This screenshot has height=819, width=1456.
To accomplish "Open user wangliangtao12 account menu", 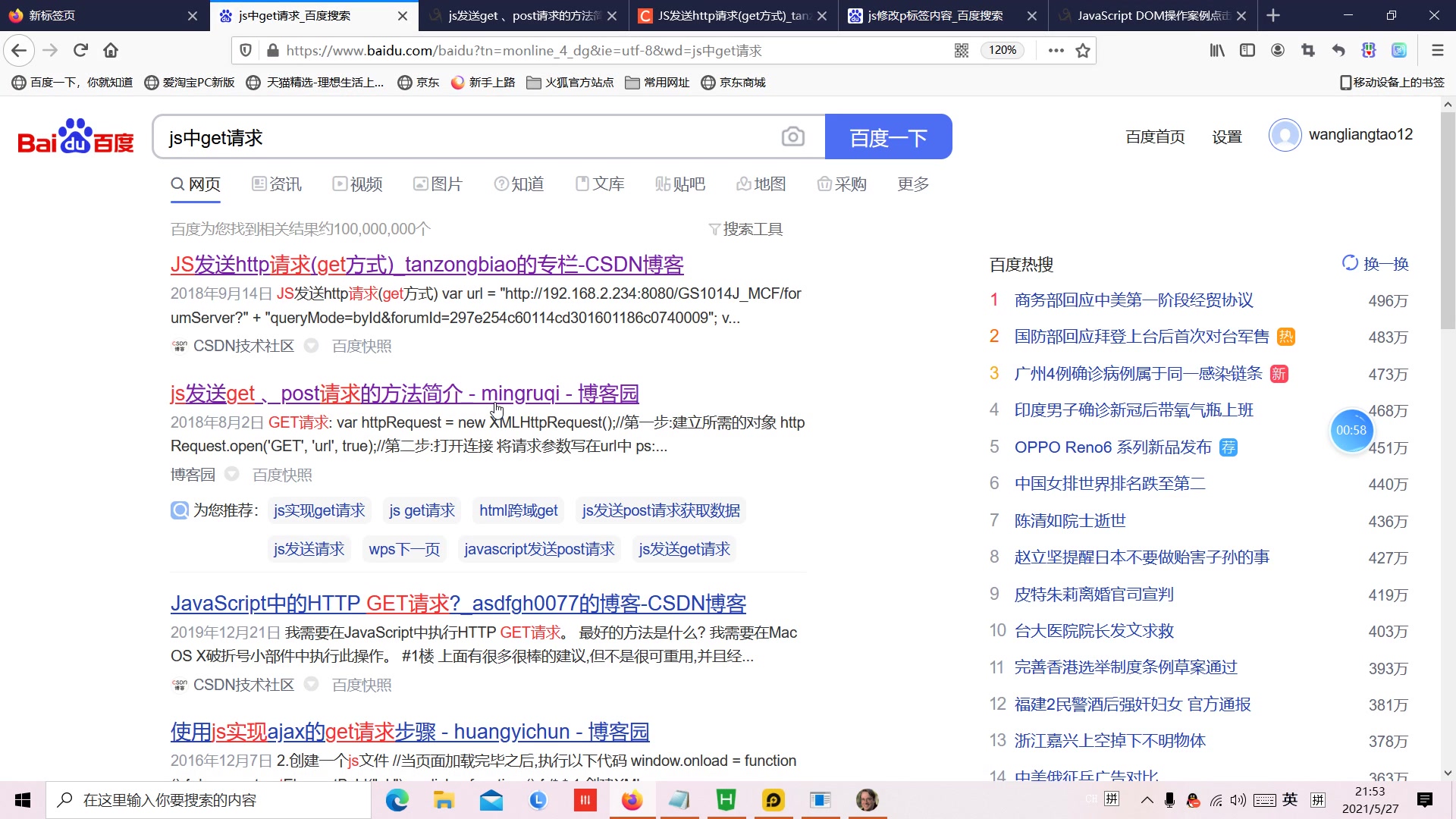I will point(1341,135).
